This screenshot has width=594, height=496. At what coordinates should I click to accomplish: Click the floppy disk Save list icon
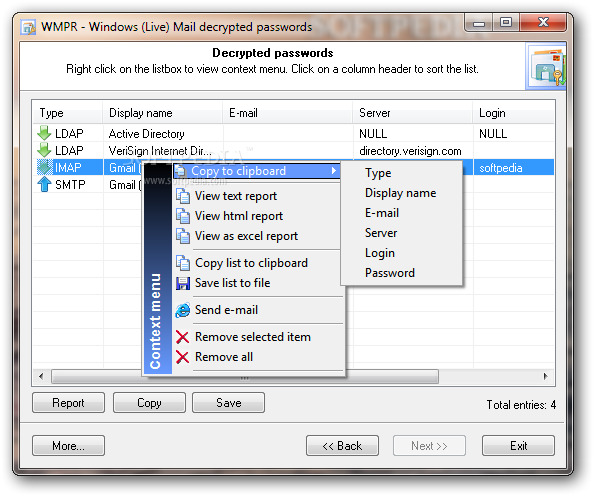click(x=183, y=283)
